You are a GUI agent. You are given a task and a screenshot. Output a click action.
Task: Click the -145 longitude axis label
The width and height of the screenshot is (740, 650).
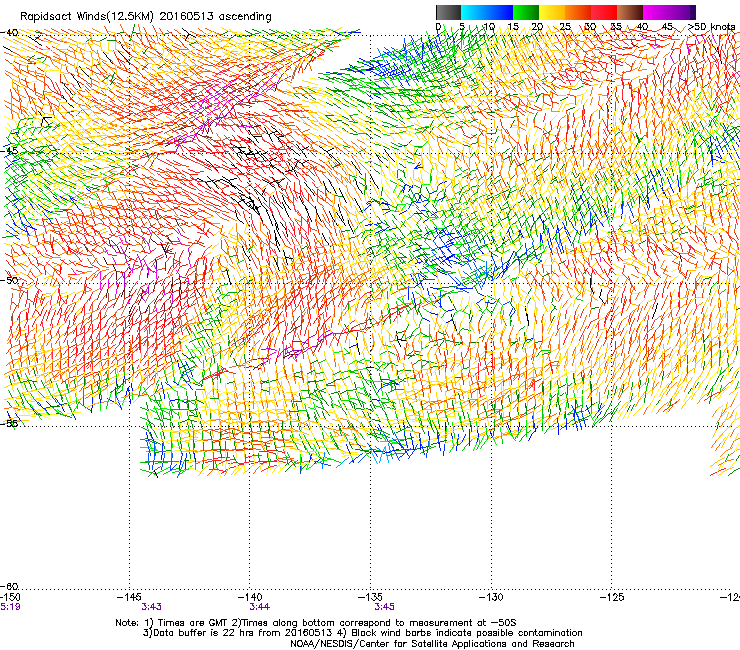pyautogui.click(x=129, y=597)
